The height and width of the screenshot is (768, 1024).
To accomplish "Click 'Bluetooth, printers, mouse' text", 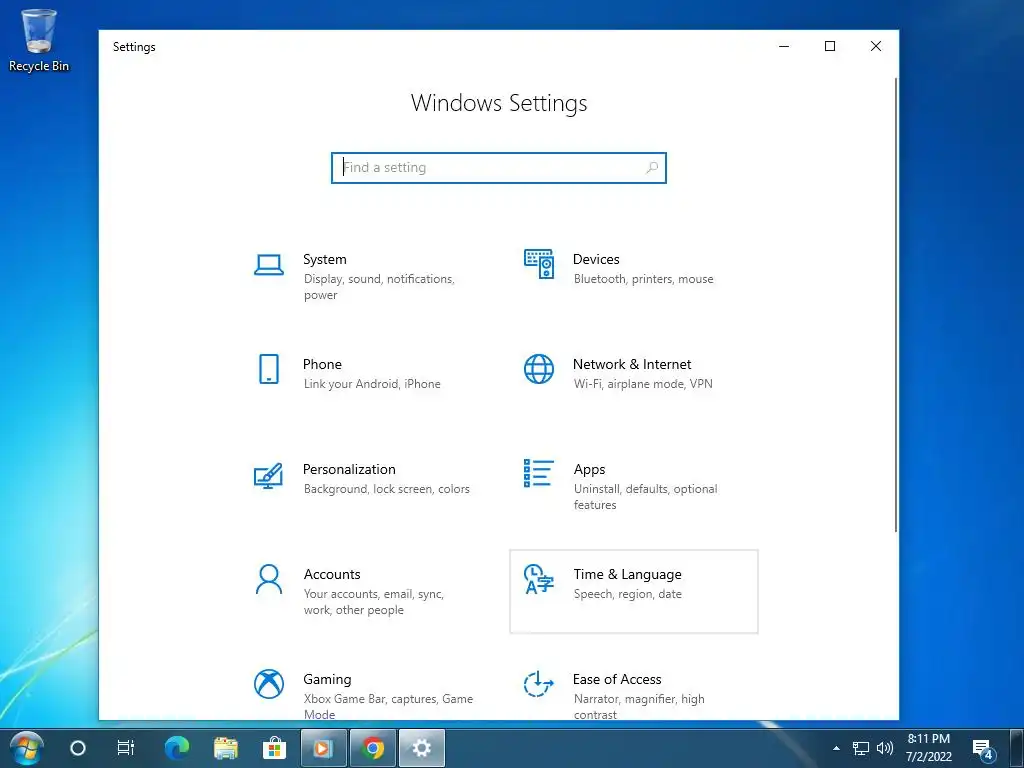I will click(644, 279).
